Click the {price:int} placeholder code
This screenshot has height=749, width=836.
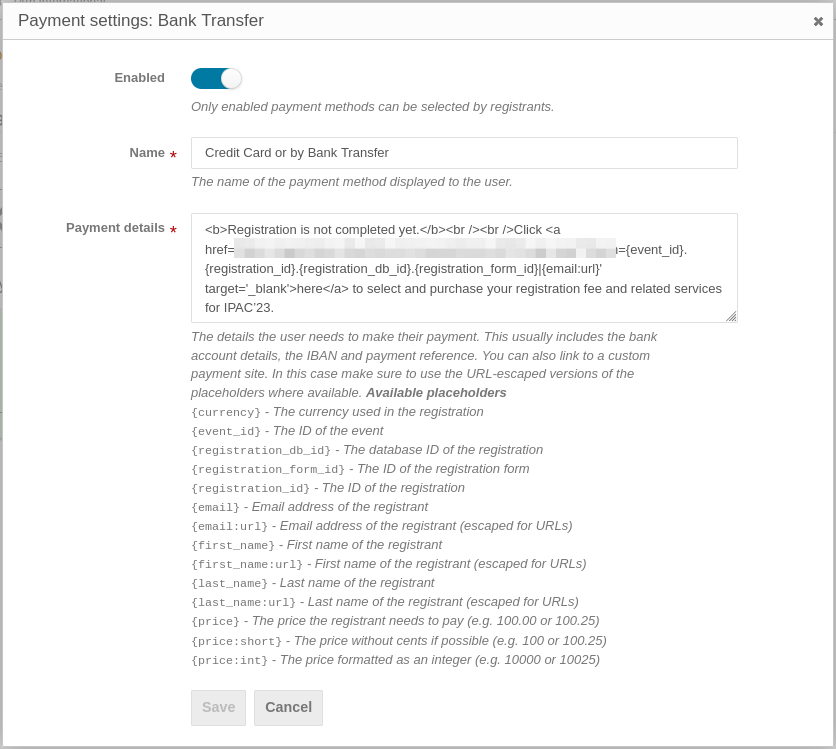[229, 660]
